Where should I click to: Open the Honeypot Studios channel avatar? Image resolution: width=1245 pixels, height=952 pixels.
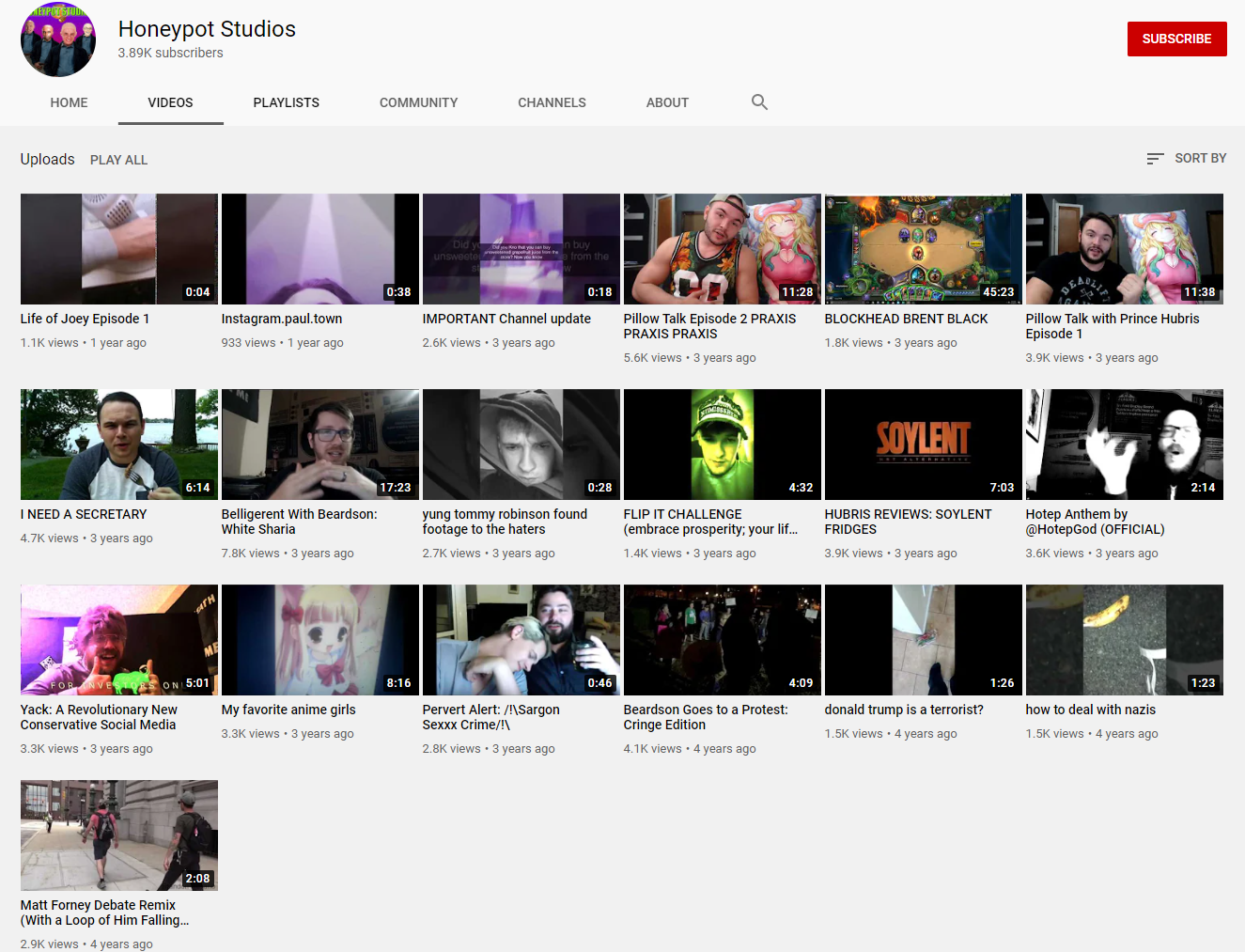click(58, 39)
